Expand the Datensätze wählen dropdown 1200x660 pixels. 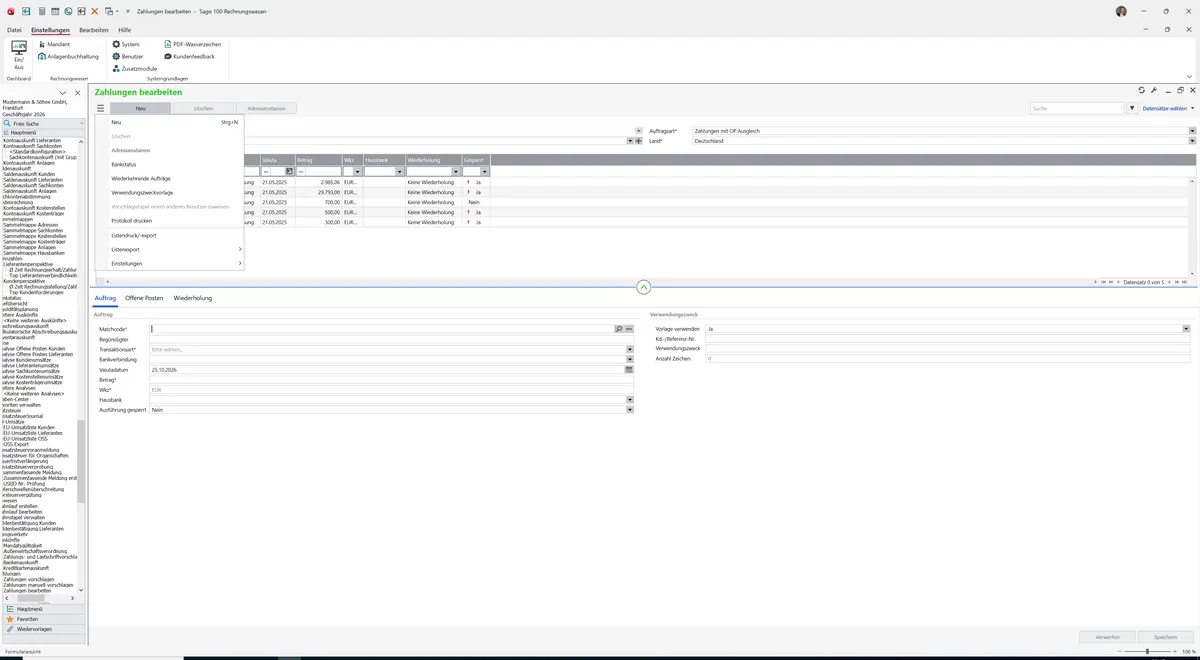1168,108
